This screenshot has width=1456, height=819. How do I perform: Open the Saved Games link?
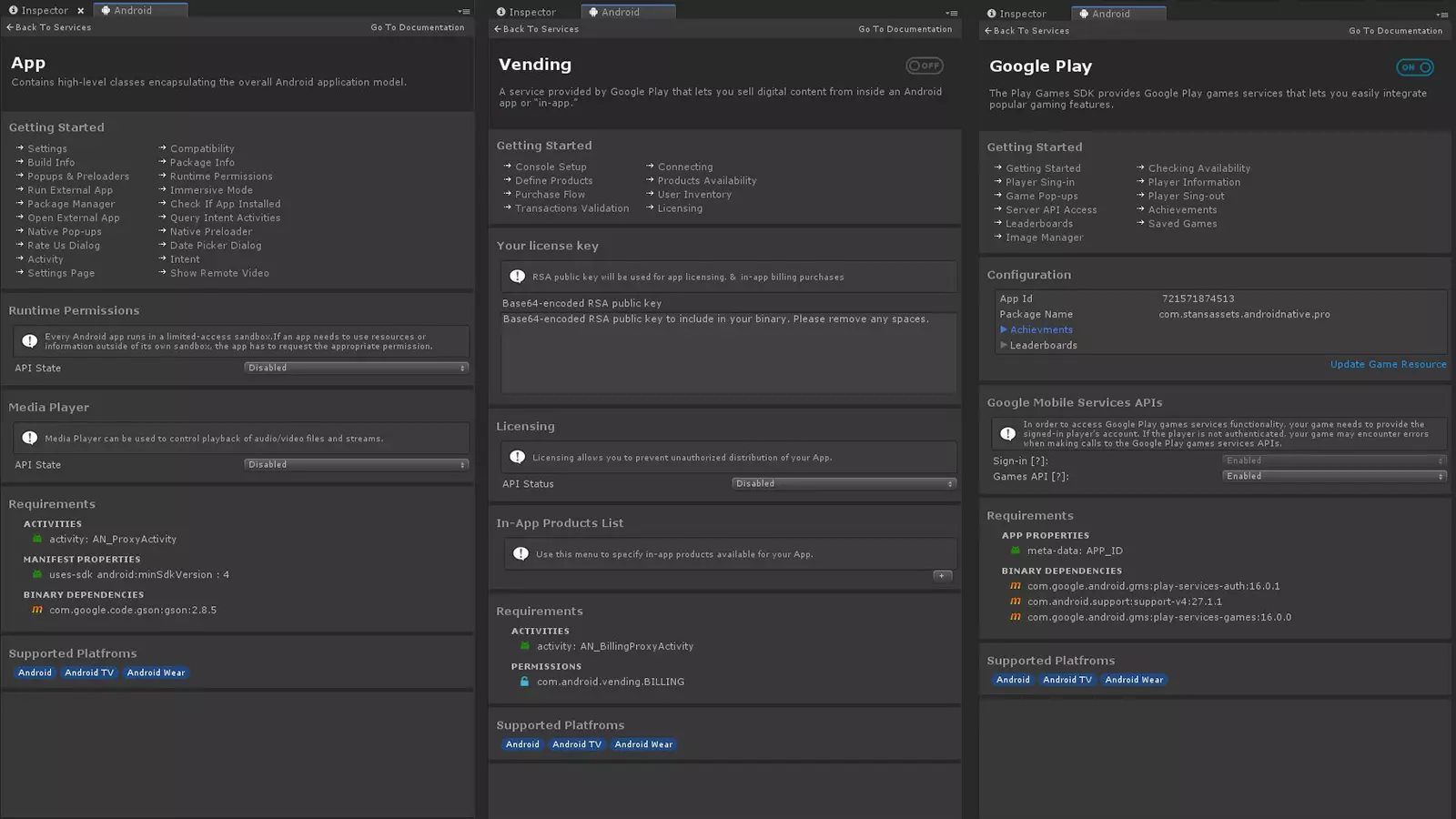tap(1182, 224)
